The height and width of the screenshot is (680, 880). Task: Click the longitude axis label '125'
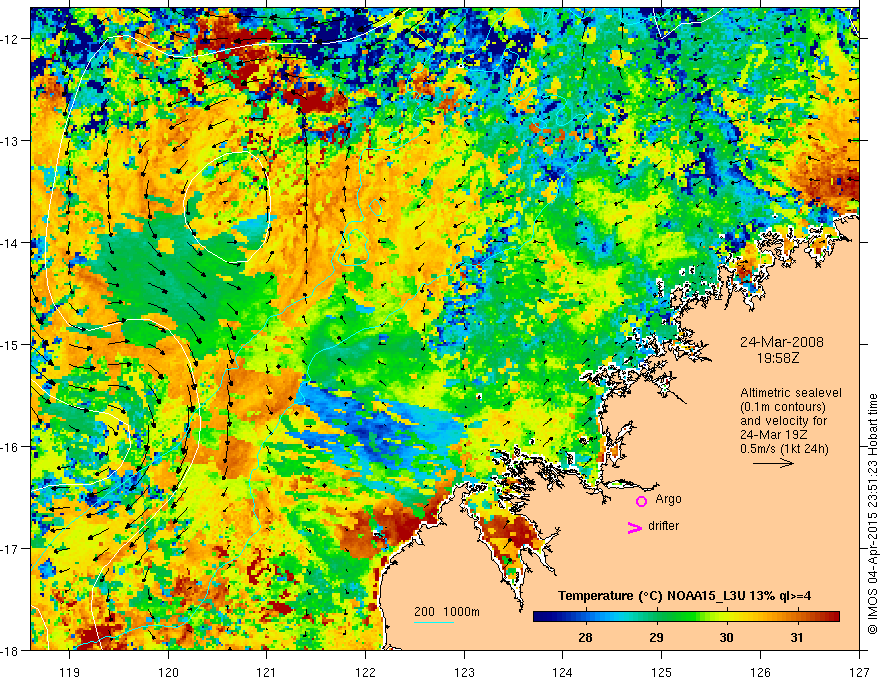[662, 672]
